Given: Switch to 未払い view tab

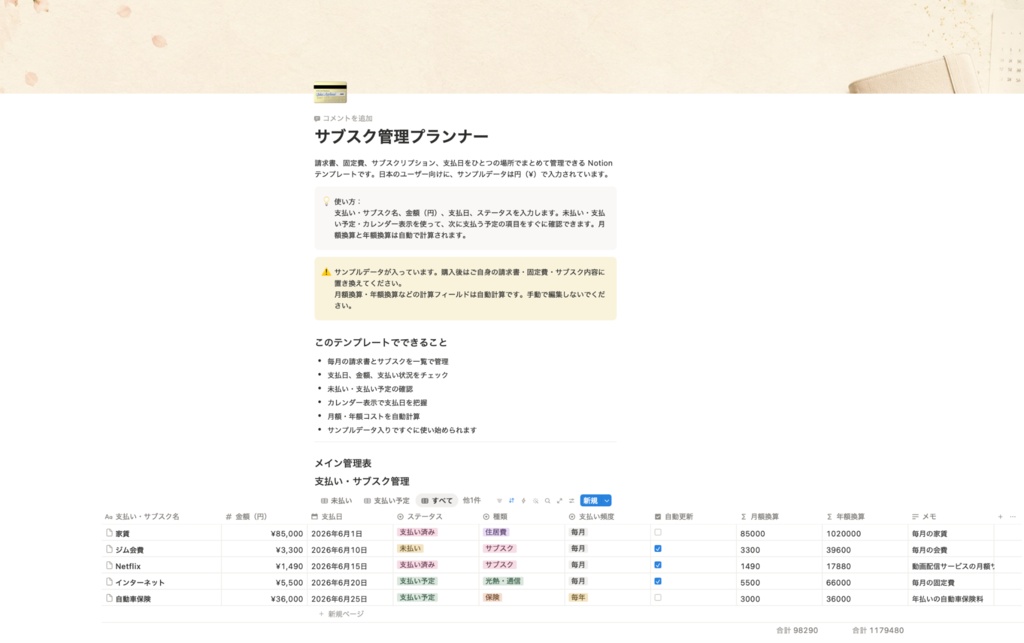Looking at the screenshot, I should [336, 501].
